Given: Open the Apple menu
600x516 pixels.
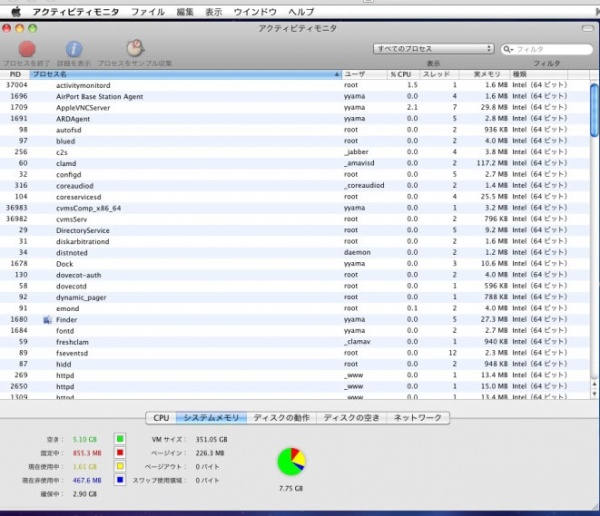Looking at the screenshot, I should click(x=16, y=12).
